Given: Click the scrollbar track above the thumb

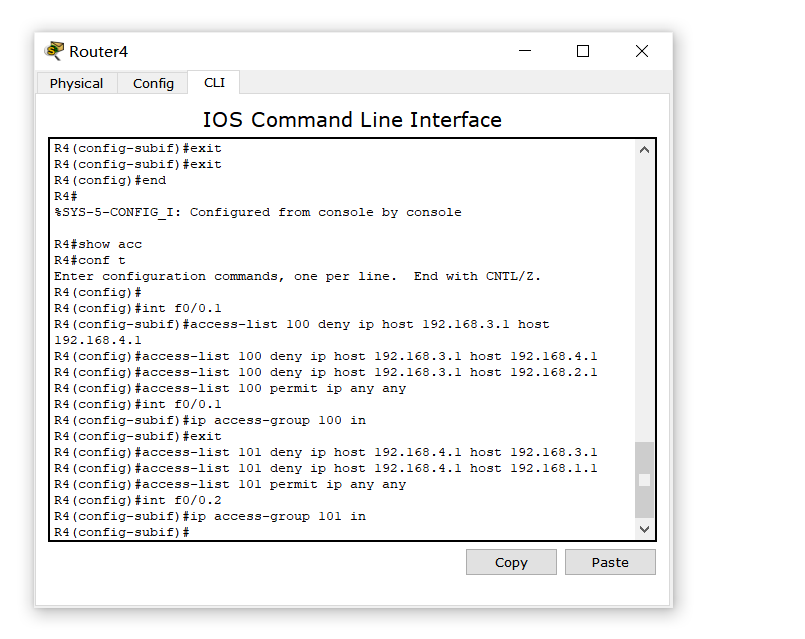Looking at the screenshot, I should coord(644,300).
